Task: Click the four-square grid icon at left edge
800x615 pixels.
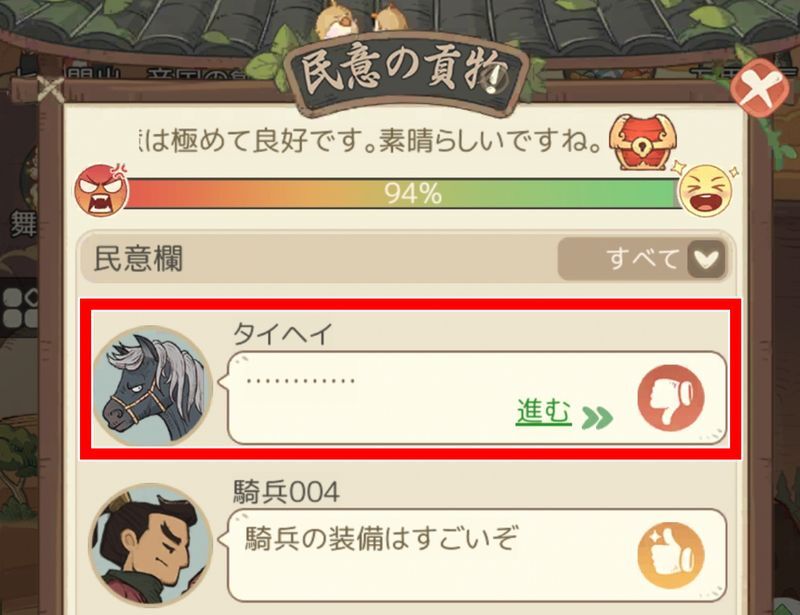Action: [x=19, y=308]
